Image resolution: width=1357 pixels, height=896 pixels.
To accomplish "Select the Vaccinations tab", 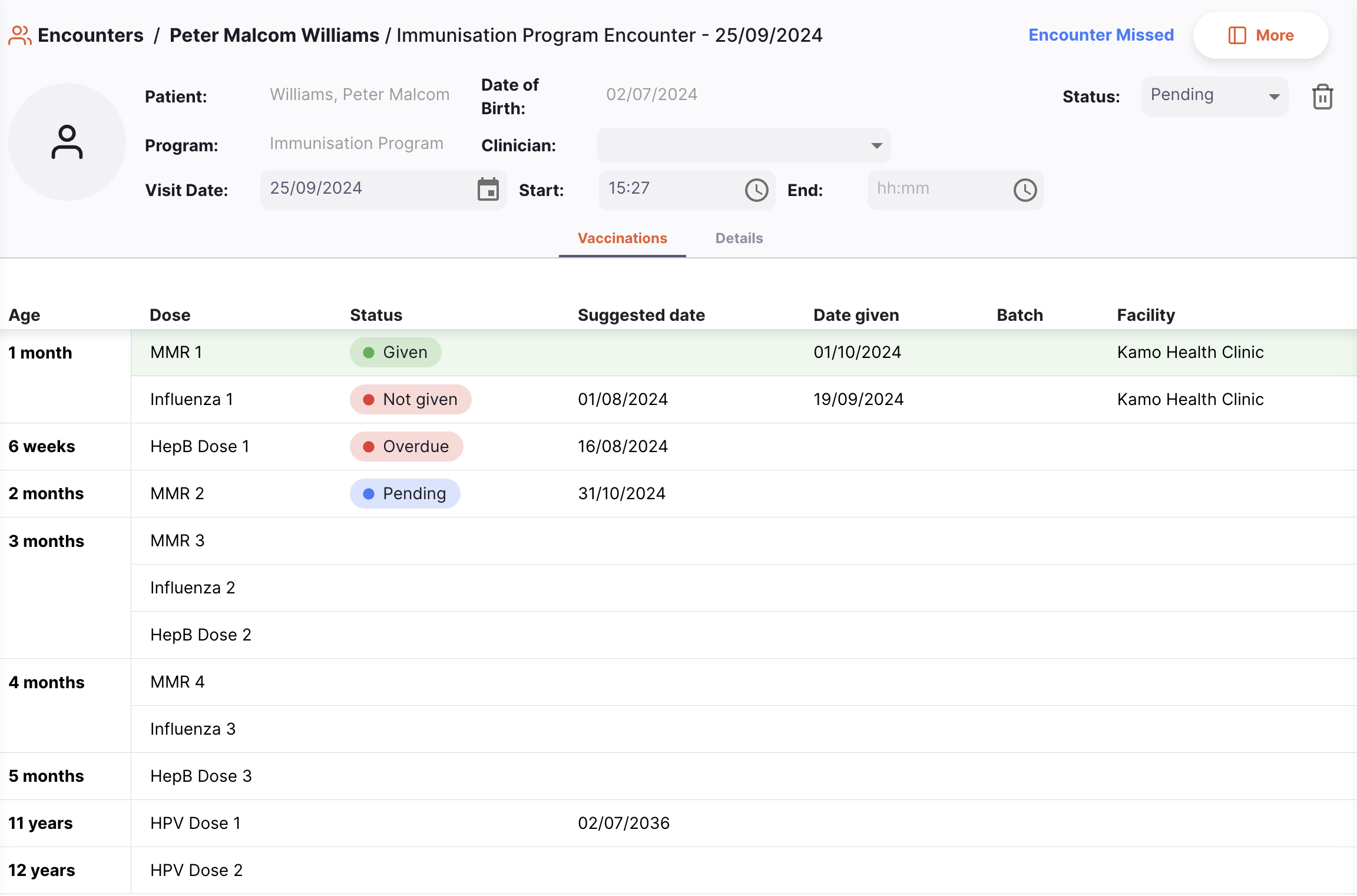I will (x=622, y=238).
